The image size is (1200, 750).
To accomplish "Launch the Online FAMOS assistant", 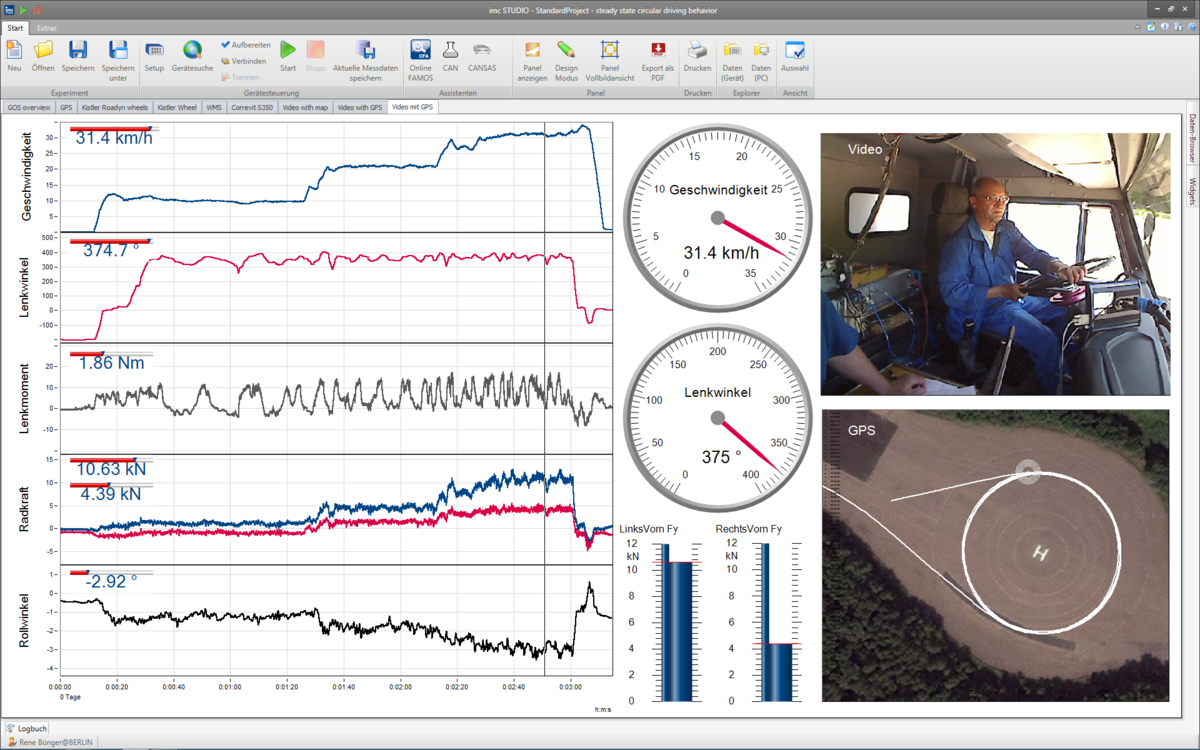I will pyautogui.click(x=420, y=57).
